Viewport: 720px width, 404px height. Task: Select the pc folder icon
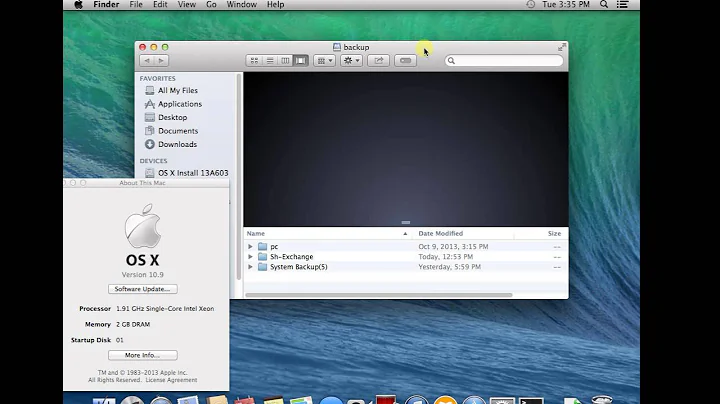[262, 247]
